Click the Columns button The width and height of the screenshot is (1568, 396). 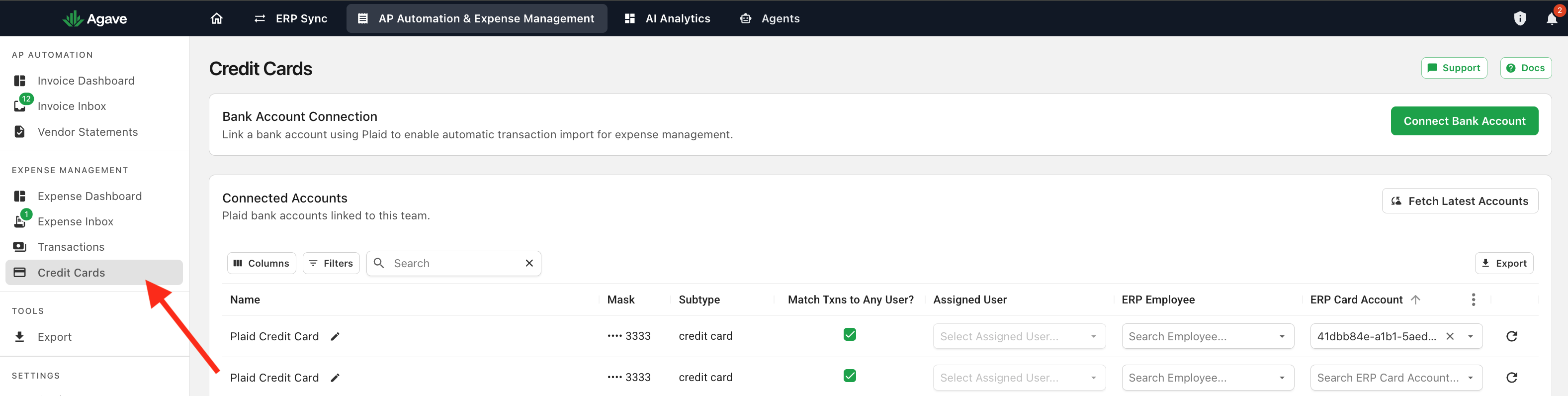[x=261, y=263]
